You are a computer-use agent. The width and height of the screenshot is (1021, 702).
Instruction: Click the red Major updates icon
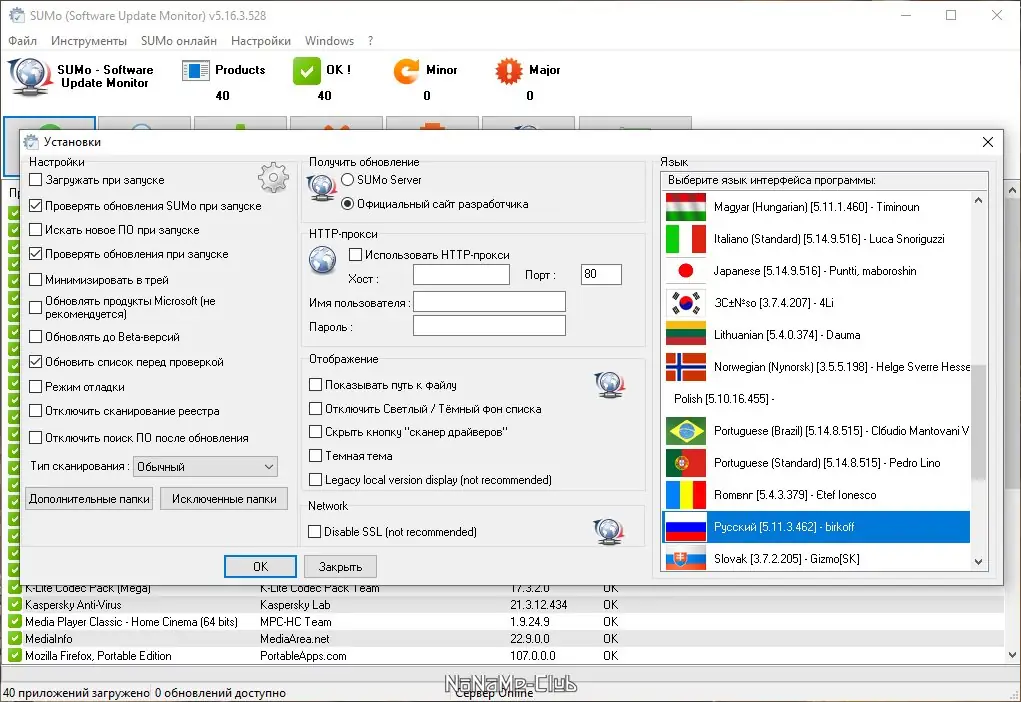509,71
